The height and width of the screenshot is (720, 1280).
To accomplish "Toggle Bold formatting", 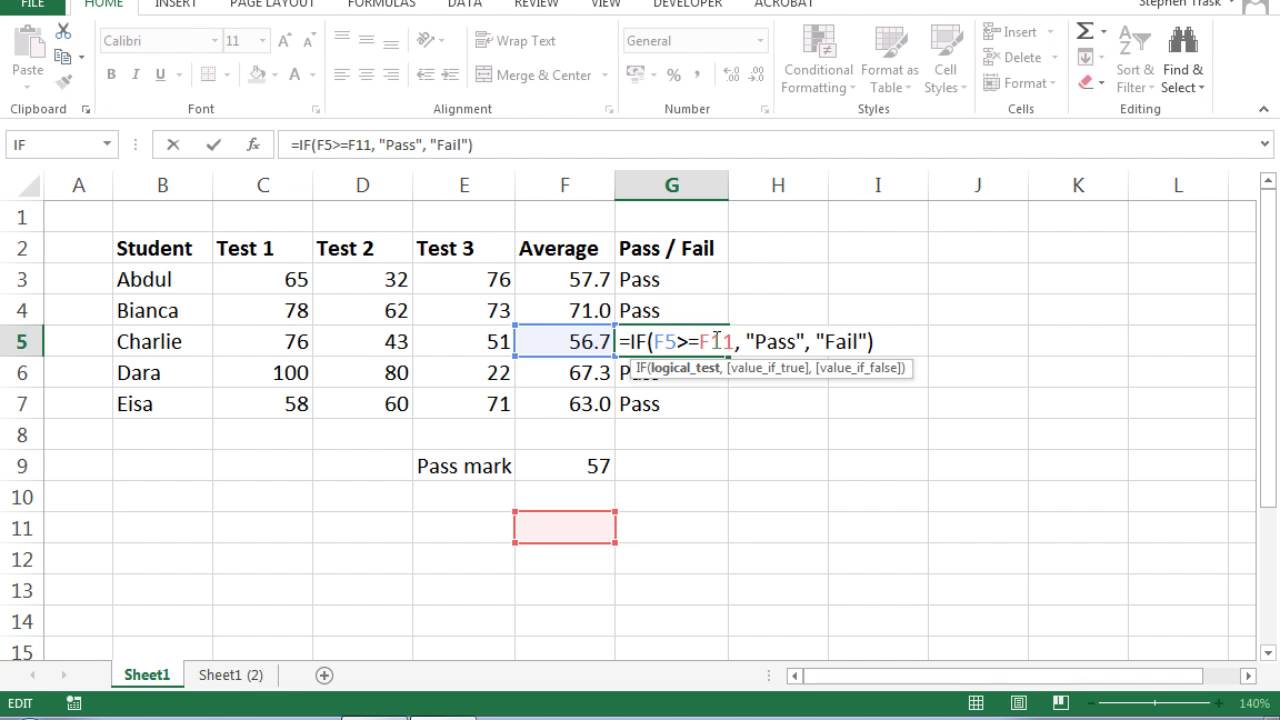I will (111, 74).
